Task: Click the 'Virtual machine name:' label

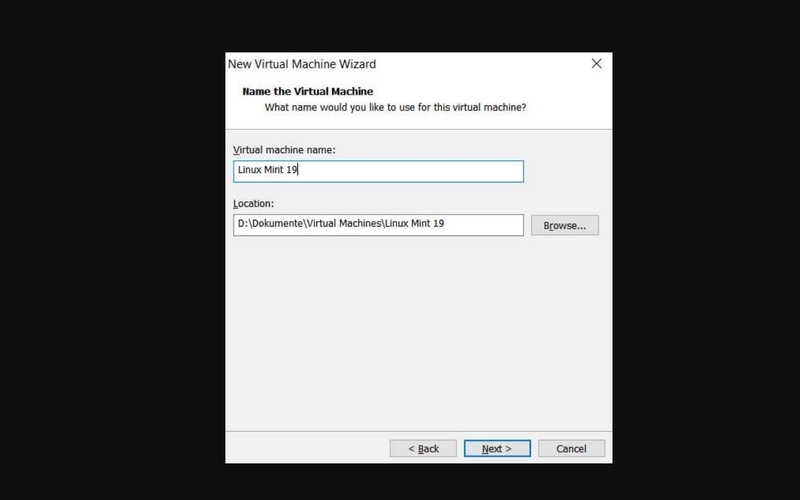Action: 284,150
